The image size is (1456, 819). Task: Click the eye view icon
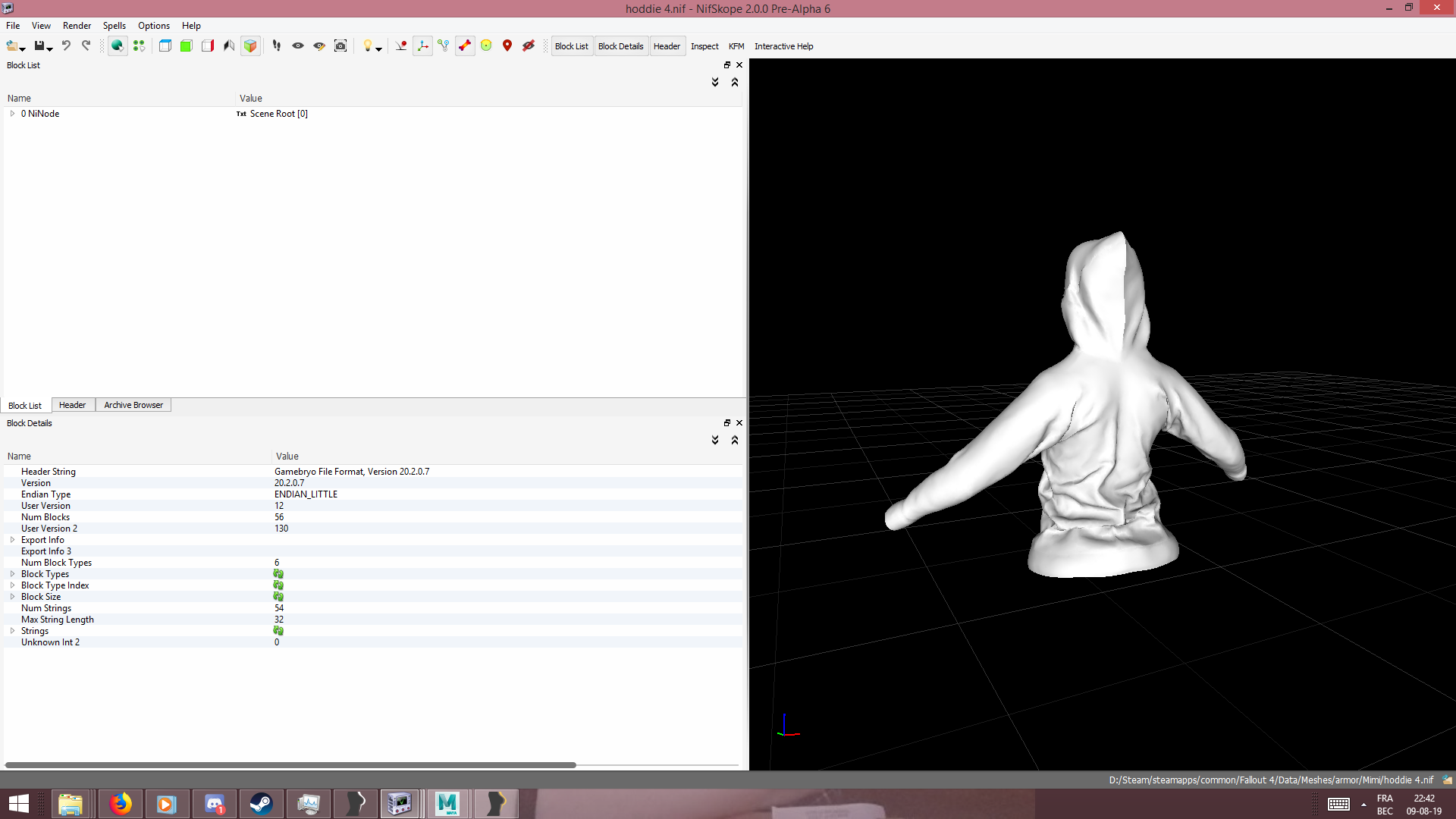tap(298, 46)
